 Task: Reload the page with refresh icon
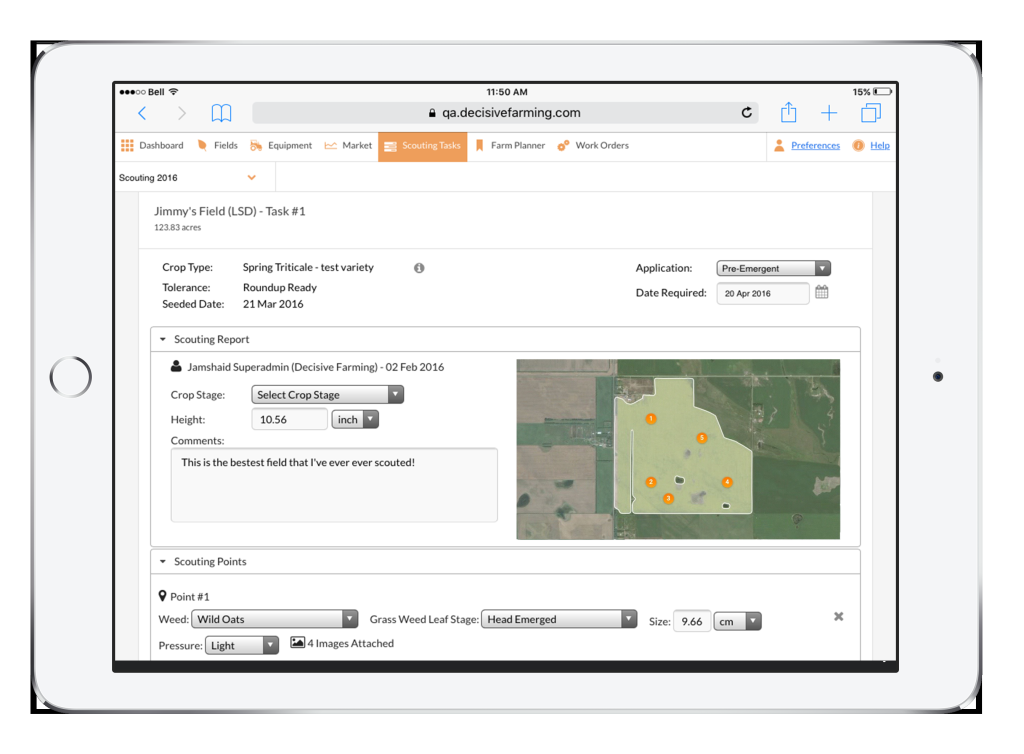coord(746,112)
